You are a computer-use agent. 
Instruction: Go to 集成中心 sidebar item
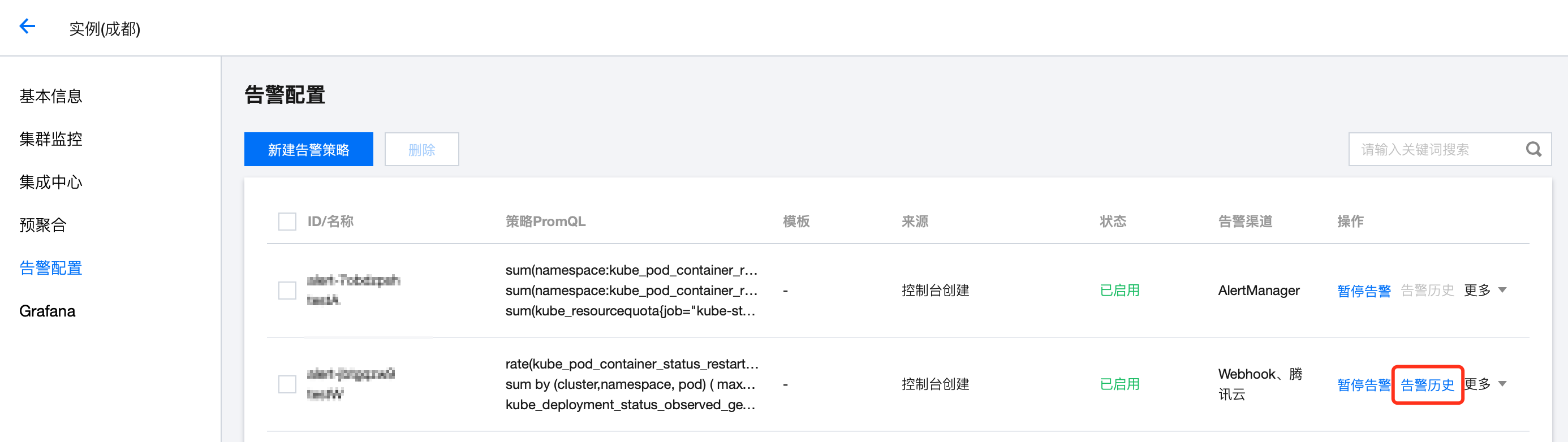point(50,183)
